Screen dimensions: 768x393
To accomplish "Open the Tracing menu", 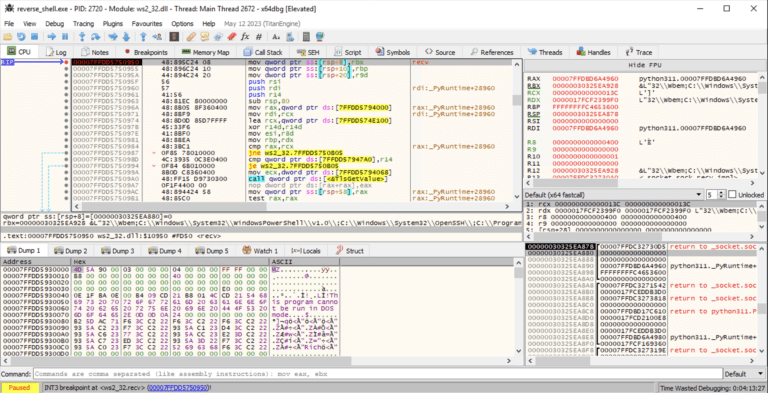I will (84, 24).
